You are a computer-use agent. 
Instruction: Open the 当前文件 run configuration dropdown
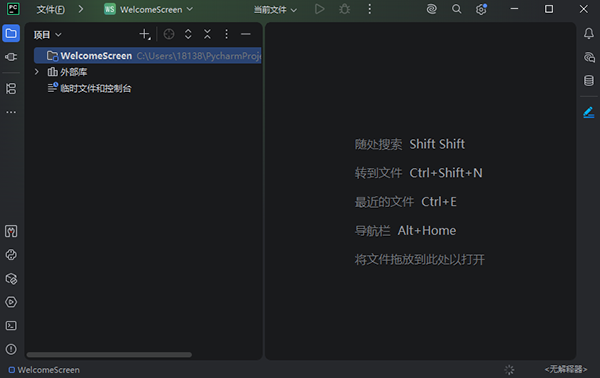click(275, 10)
